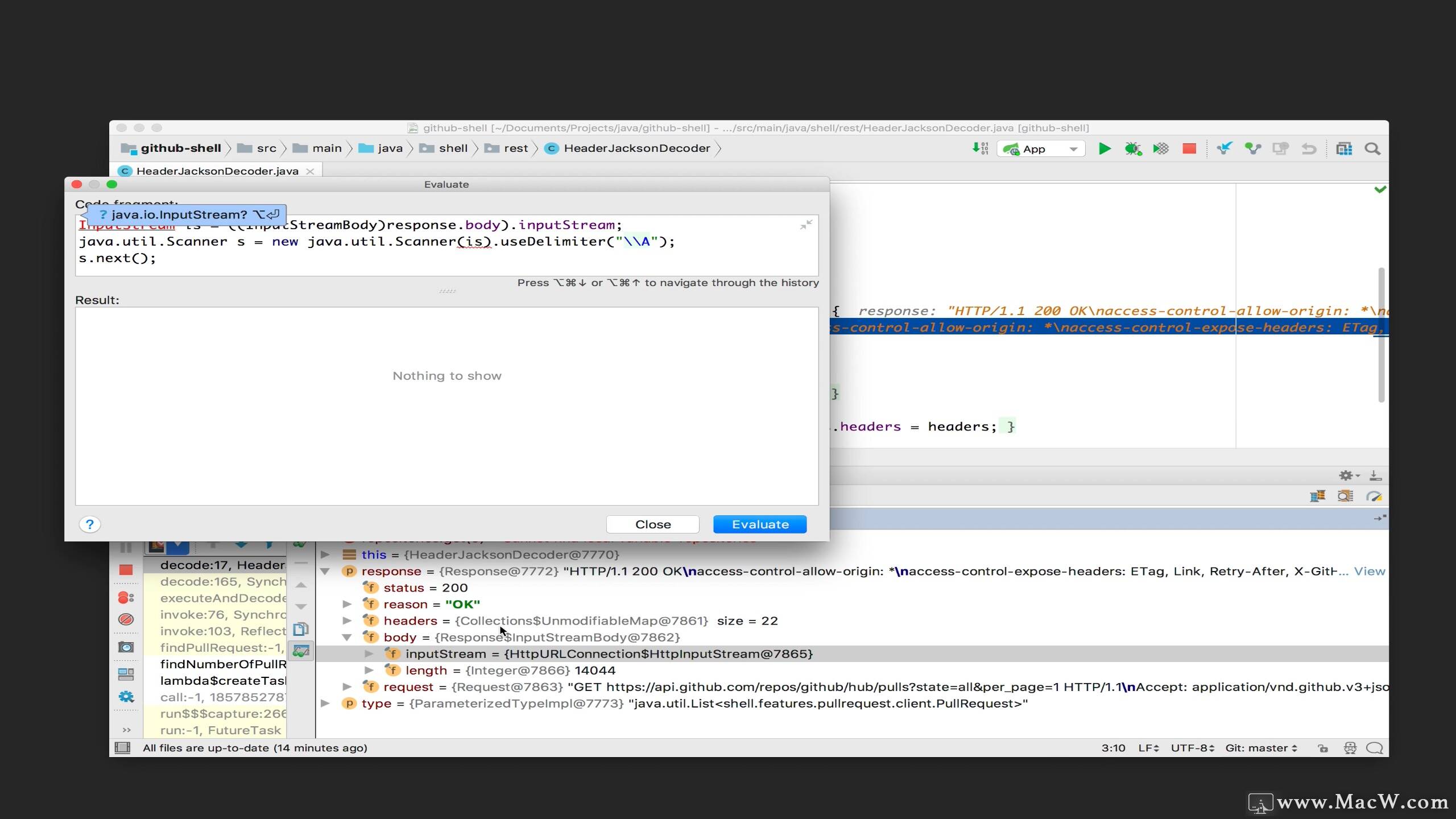
Task: Click the help question mark in Evaluate dialog
Action: [x=90, y=524]
